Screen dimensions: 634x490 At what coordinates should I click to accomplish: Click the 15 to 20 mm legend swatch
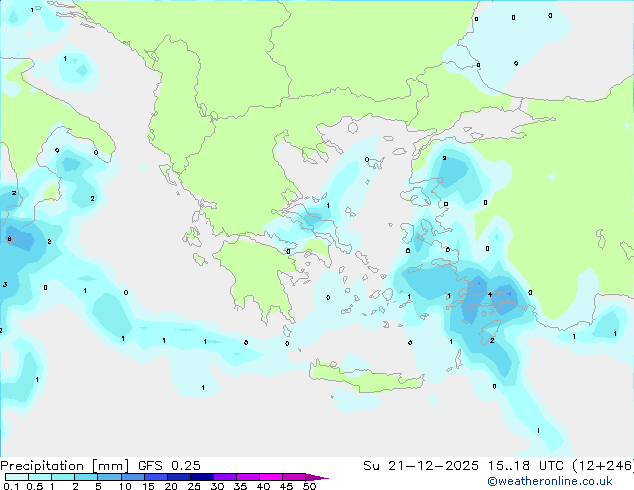coord(156,477)
